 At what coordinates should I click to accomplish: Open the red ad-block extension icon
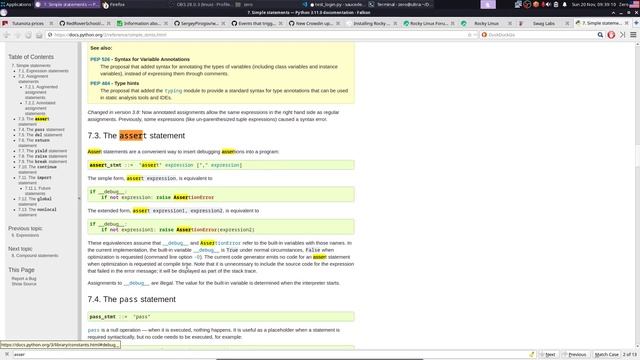(611, 35)
